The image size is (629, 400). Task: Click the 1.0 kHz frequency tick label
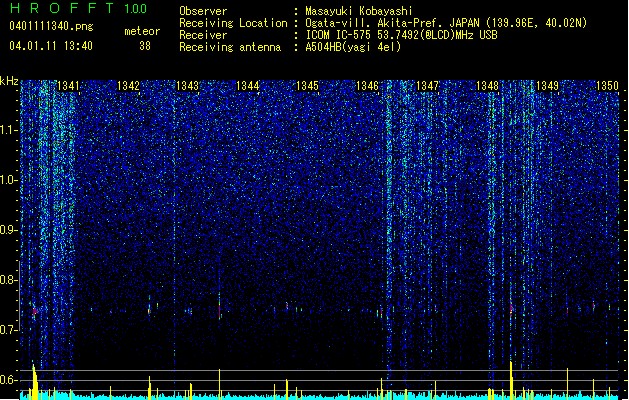9,180
